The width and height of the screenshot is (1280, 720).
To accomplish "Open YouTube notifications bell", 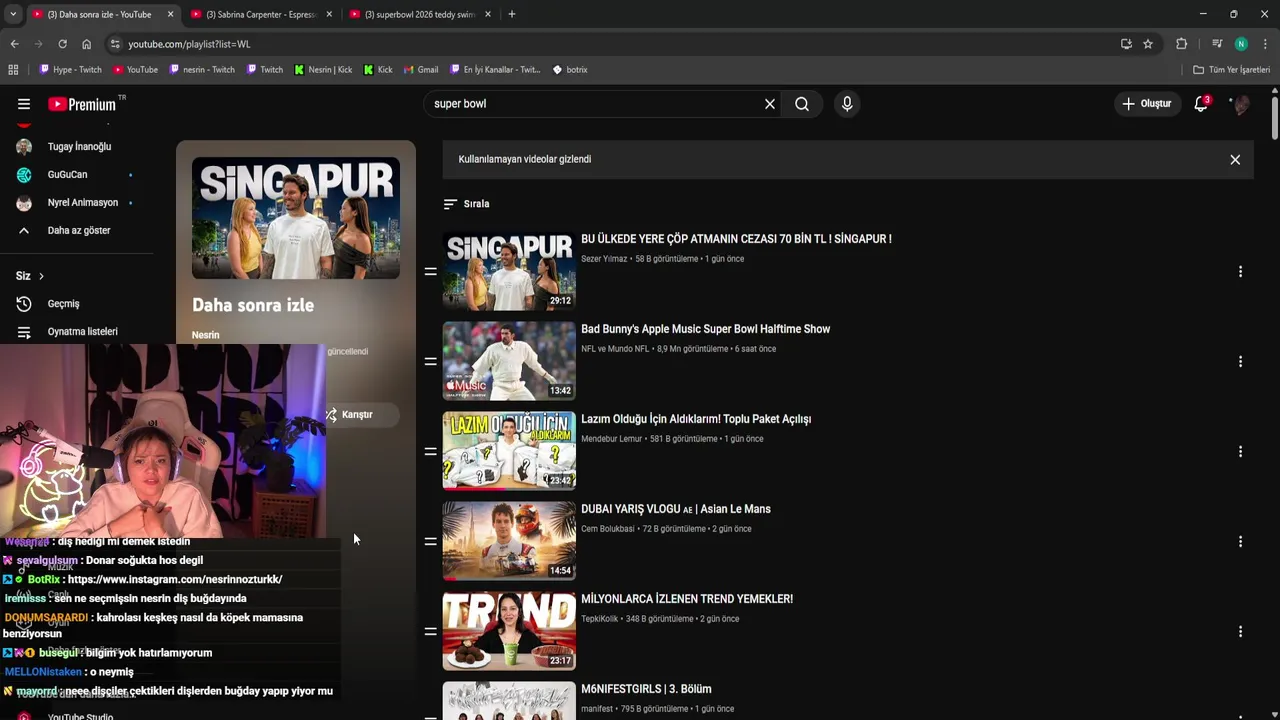I will pyautogui.click(x=1201, y=104).
